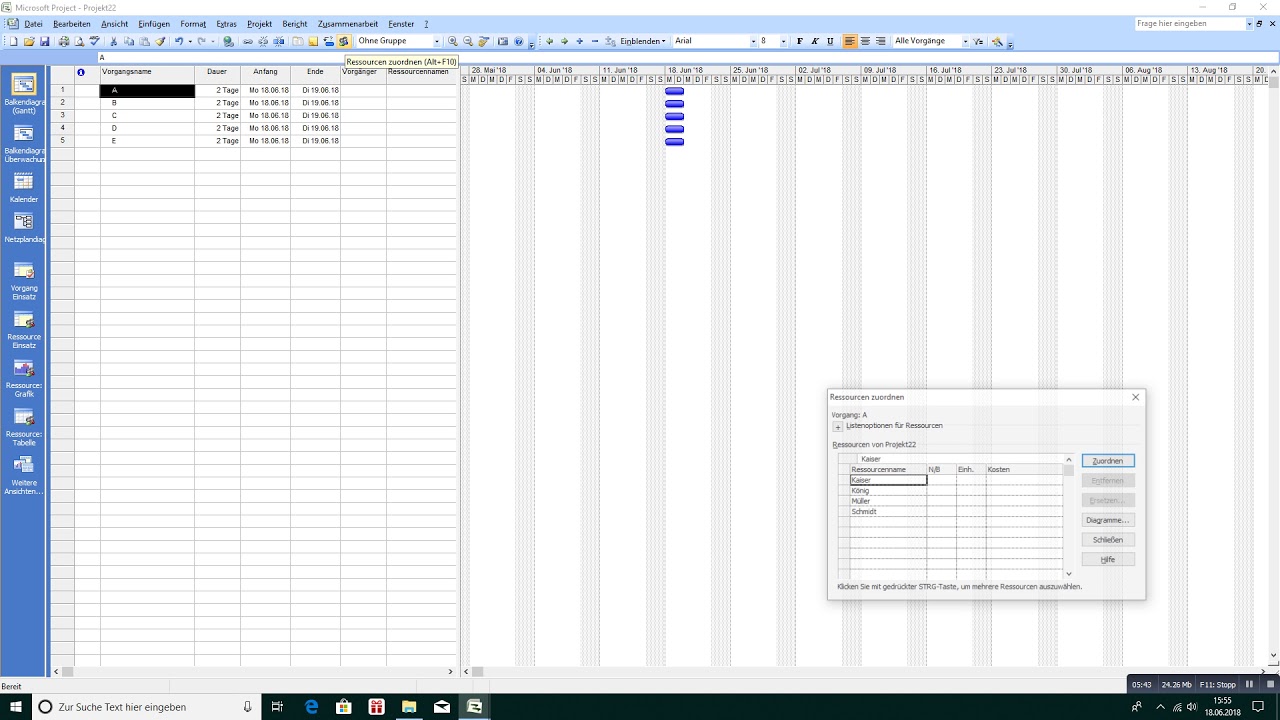
Task: Click the blue Help question mark icon
Action: pos(518,41)
